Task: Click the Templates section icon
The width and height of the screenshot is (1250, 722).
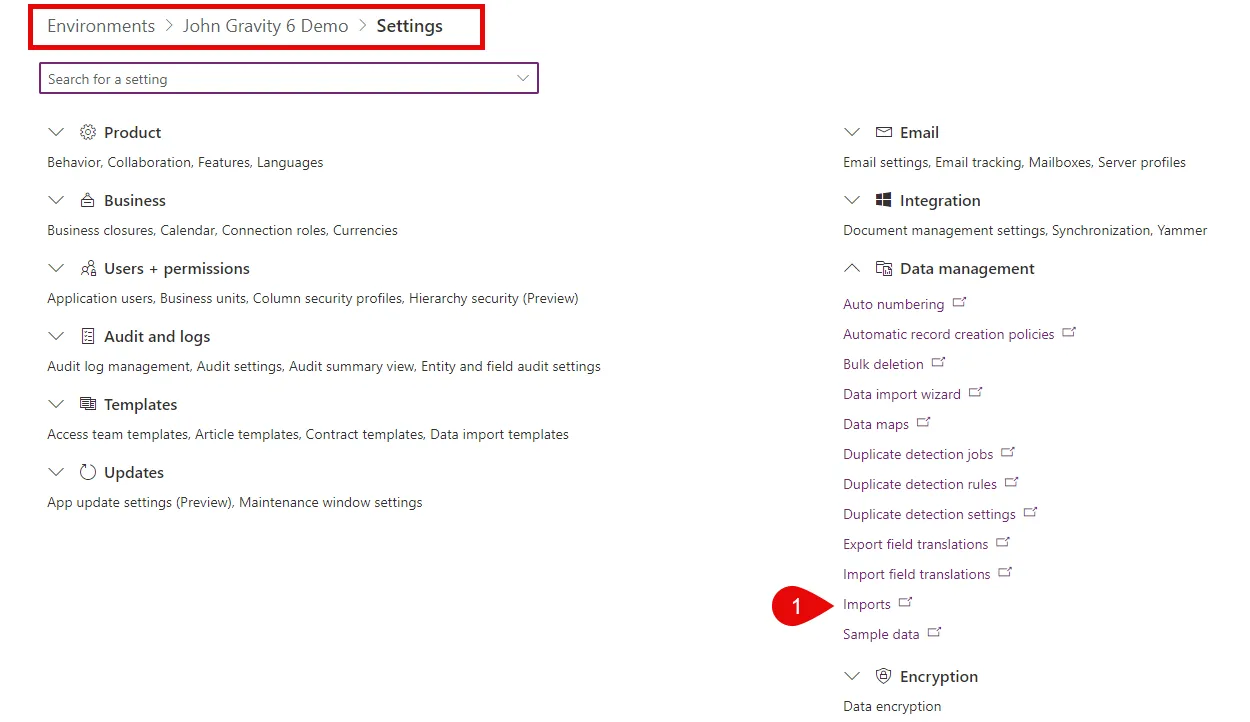Action: 88,404
